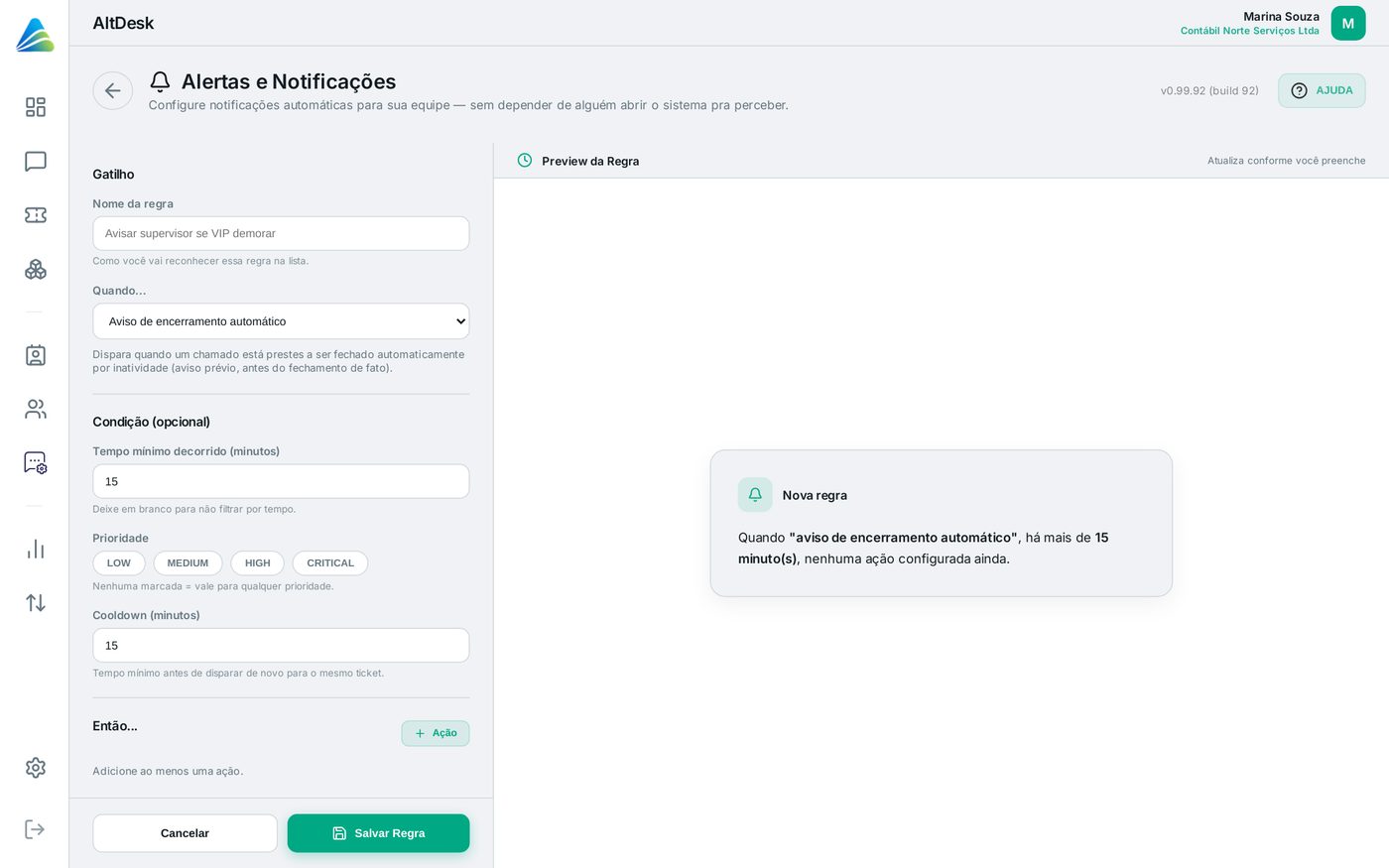Click the Adicione ao menos uma ação text
This screenshot has width=1389, height=868.
click(168, 771)
